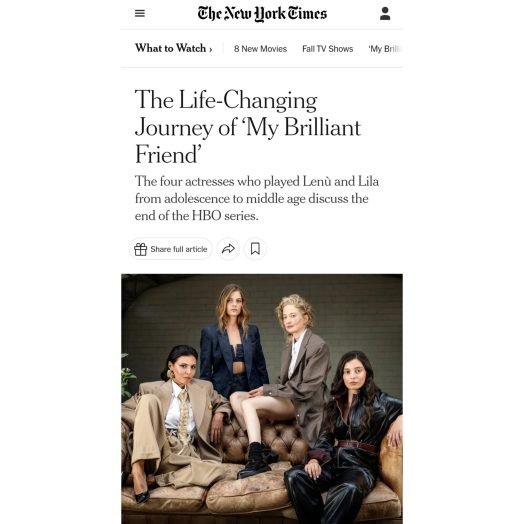Click the Share full article button
The height and width of the screenshot is (524, 524).
pyautogui.click(x=171, y=249)
